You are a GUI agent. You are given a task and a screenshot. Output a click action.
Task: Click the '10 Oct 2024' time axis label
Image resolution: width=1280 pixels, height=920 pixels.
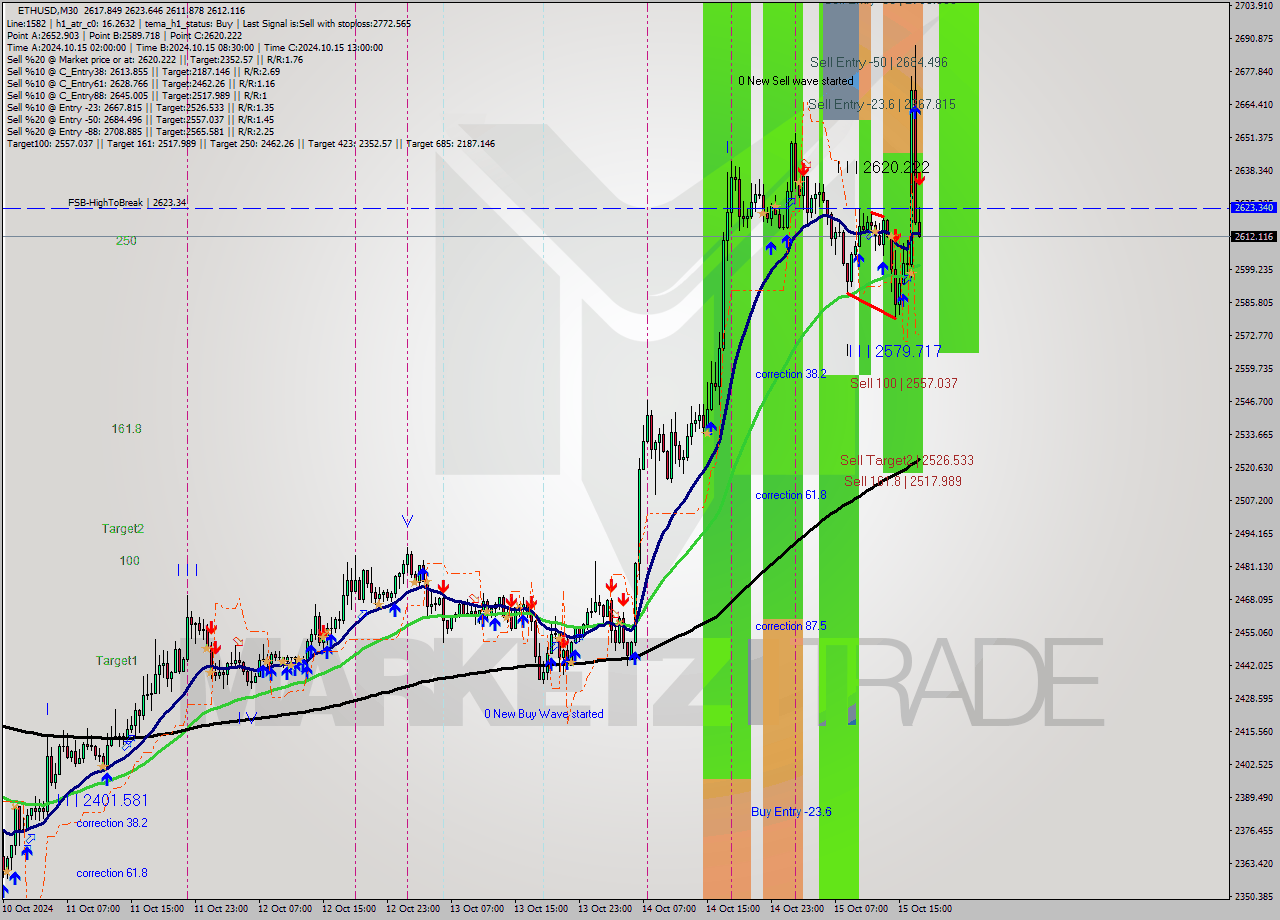[x=28, y=909]
